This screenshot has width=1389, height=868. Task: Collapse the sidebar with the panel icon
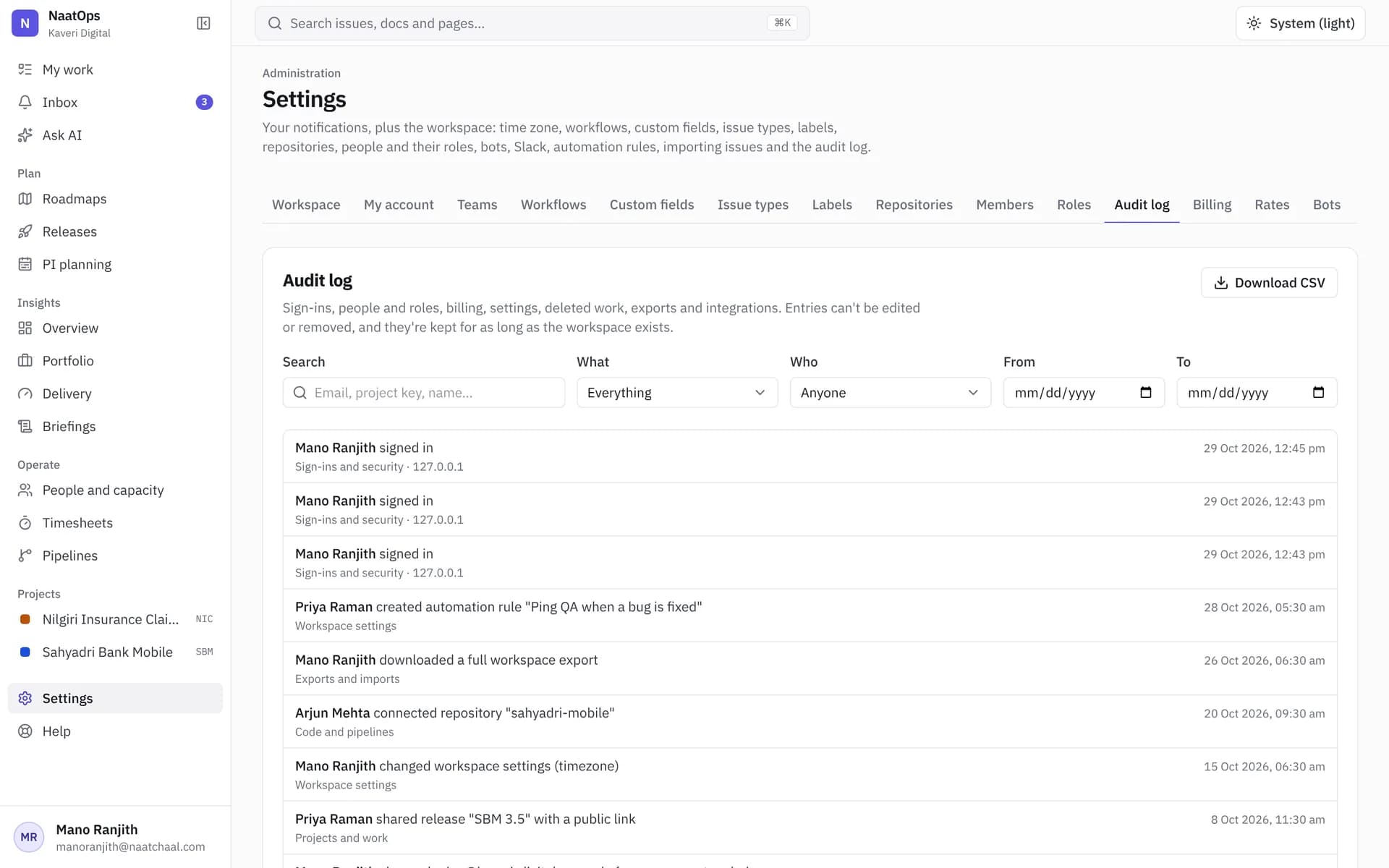(x=203, y=23)
